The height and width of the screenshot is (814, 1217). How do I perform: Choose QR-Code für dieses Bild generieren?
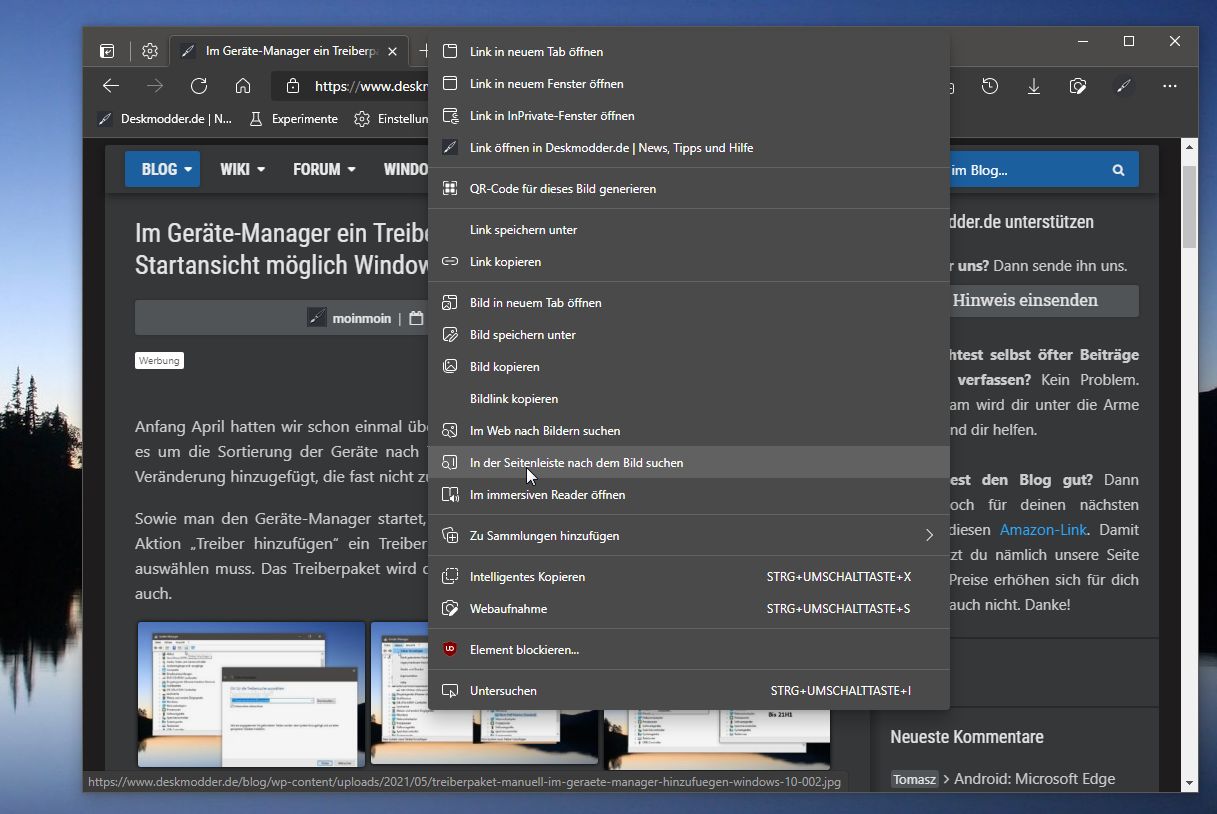(x=688, y=189)
